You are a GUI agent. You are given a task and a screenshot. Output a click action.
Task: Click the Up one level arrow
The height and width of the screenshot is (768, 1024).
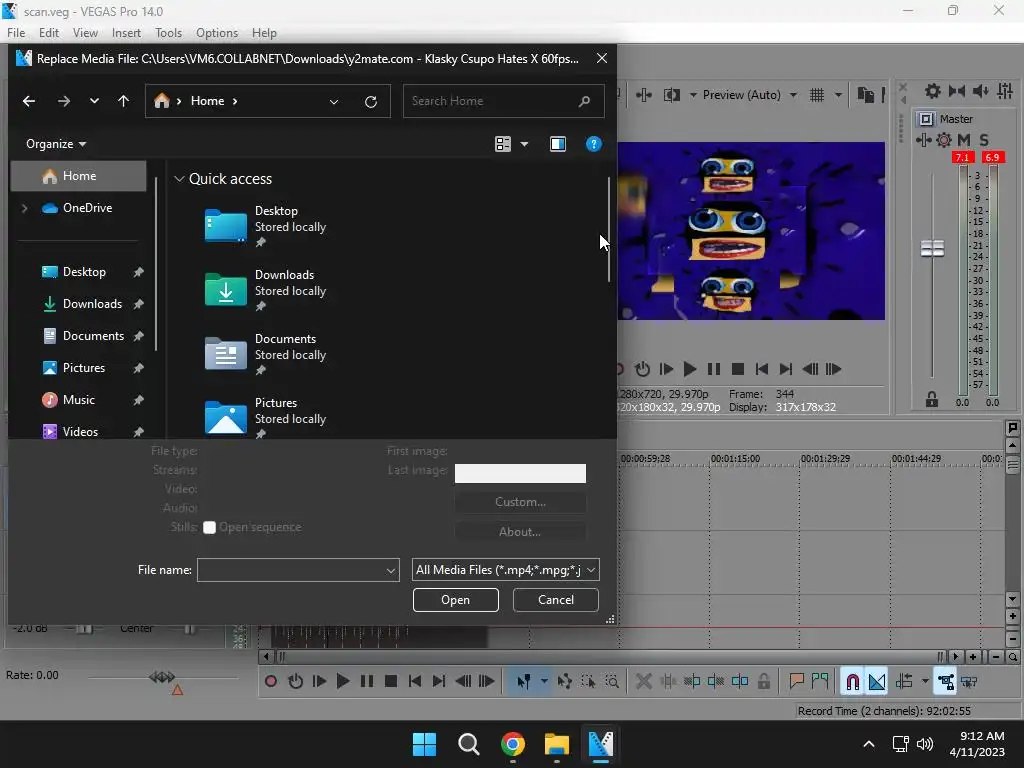pos(123,101)
